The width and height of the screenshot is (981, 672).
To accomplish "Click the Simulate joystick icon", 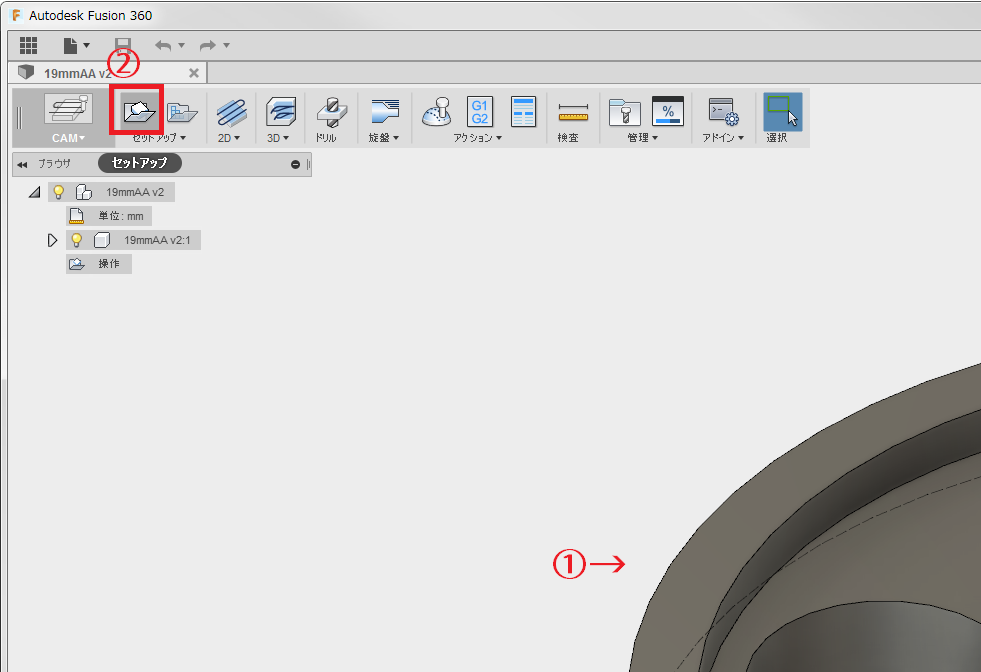I will click(x=437, y=112).
